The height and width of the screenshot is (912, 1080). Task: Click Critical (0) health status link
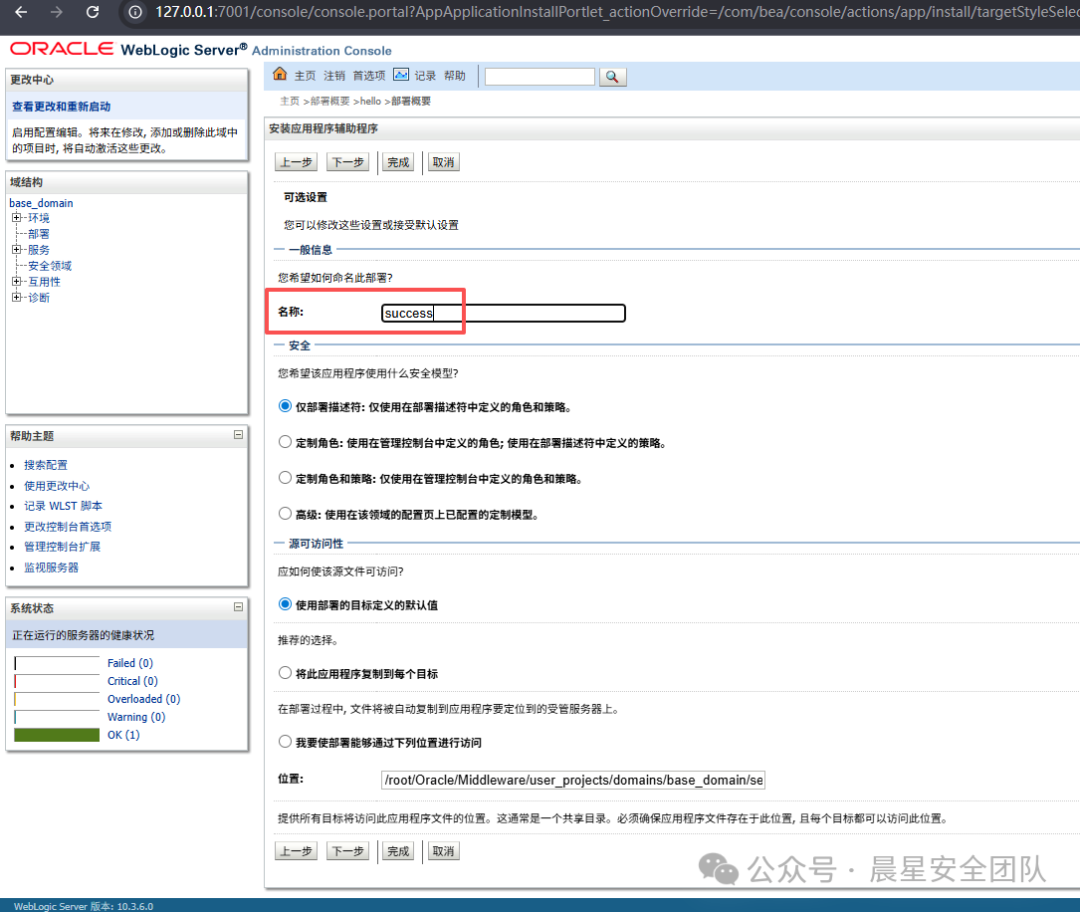point(133,681)
